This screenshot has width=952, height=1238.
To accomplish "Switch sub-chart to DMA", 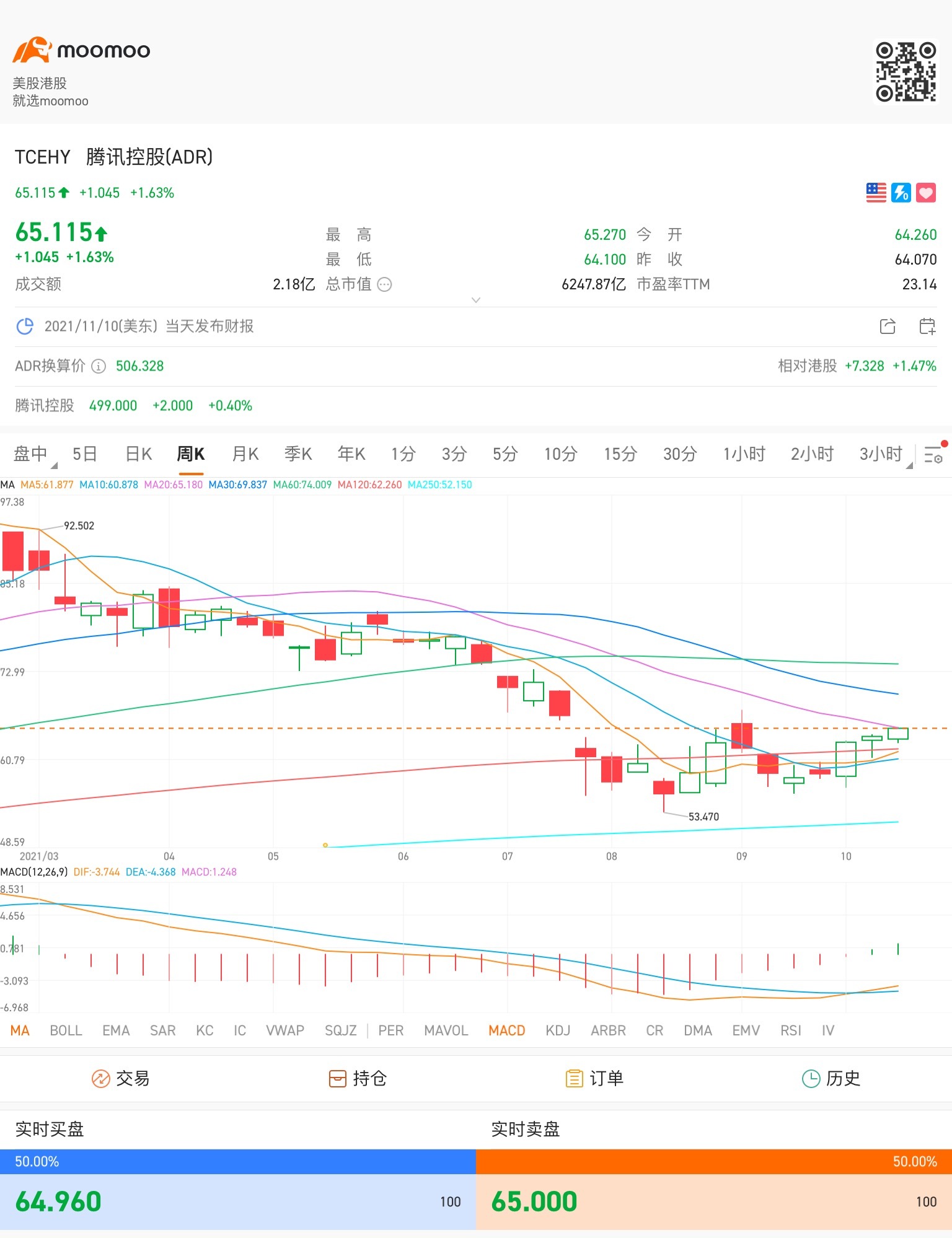I will [x=698, y=1030].
